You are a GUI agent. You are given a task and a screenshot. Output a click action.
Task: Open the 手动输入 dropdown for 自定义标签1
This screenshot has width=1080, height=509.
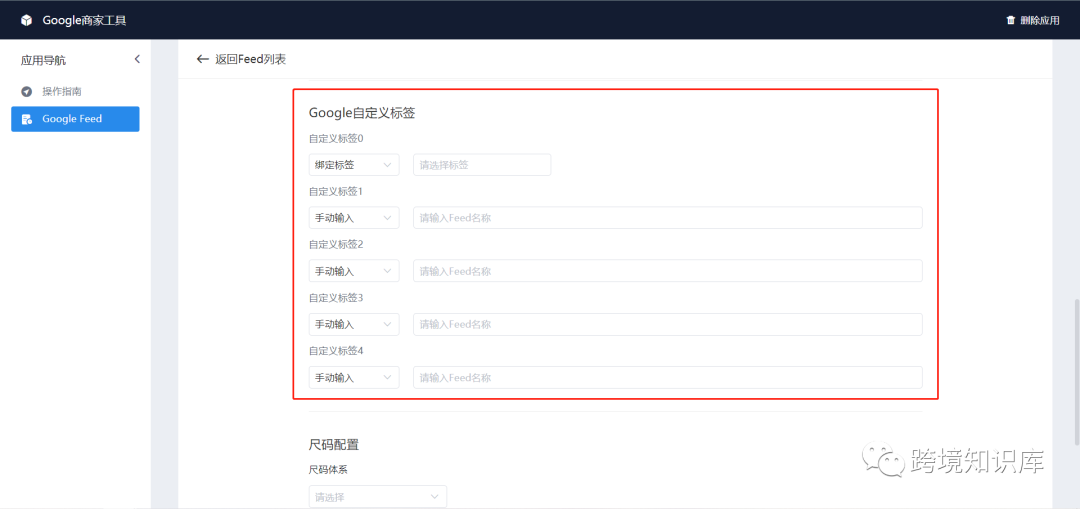click(354, 218)
